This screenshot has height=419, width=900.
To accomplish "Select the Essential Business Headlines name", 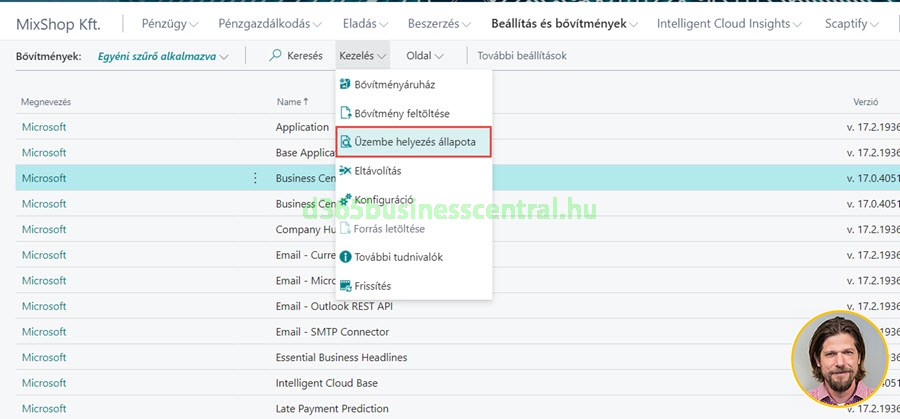I will coord(342,357).
